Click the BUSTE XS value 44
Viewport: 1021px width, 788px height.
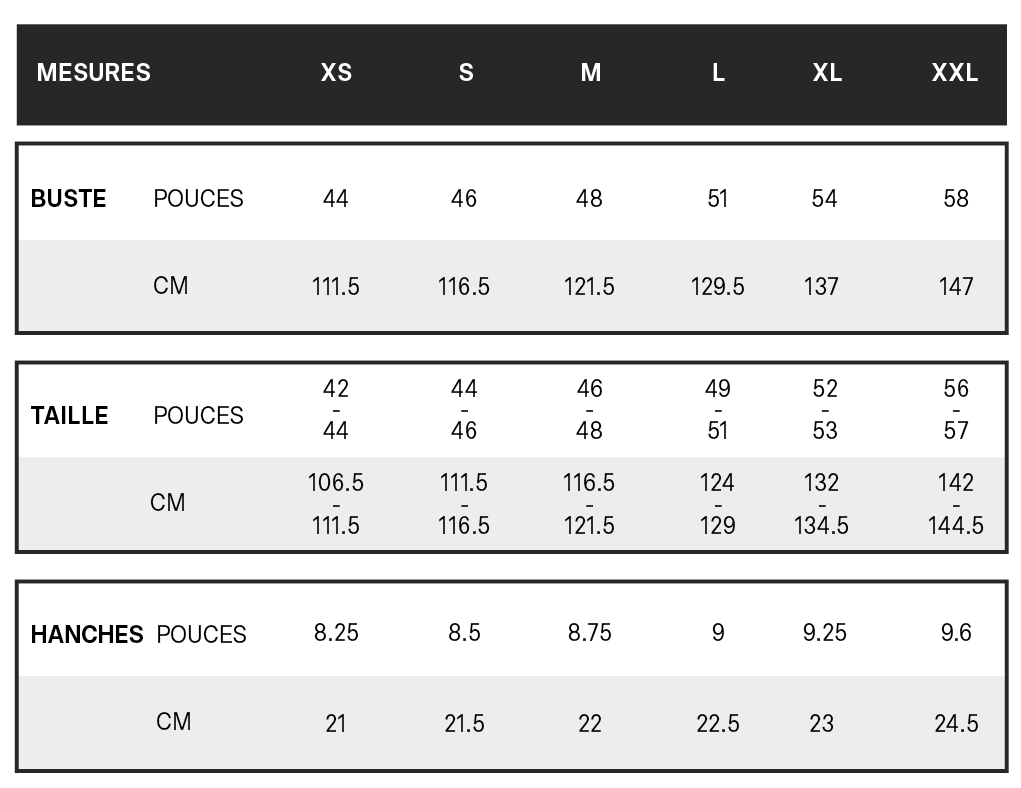pyautogui.click(x=335, y=199)
